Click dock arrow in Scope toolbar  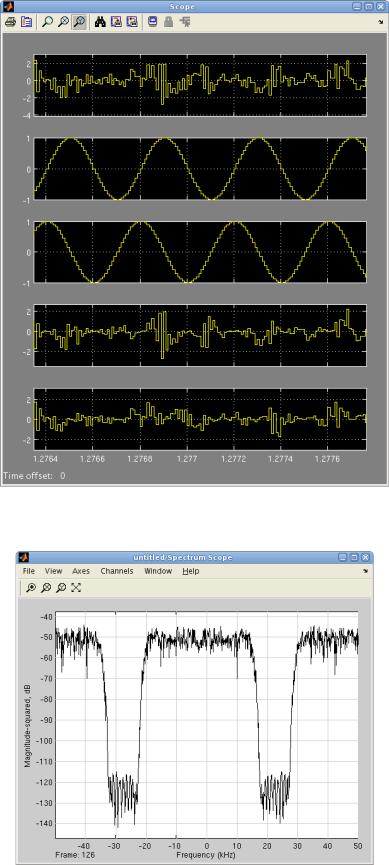(381, 22)
